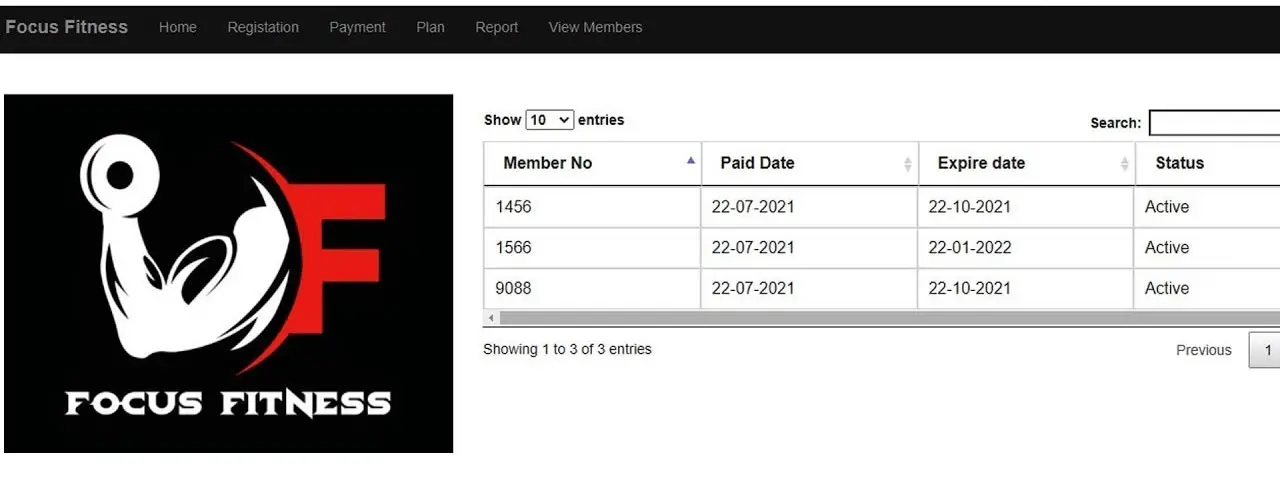The image size is (1280, 501).
Task: Sort by Paid Date sort arrows
Action: (x=907, y=164)
